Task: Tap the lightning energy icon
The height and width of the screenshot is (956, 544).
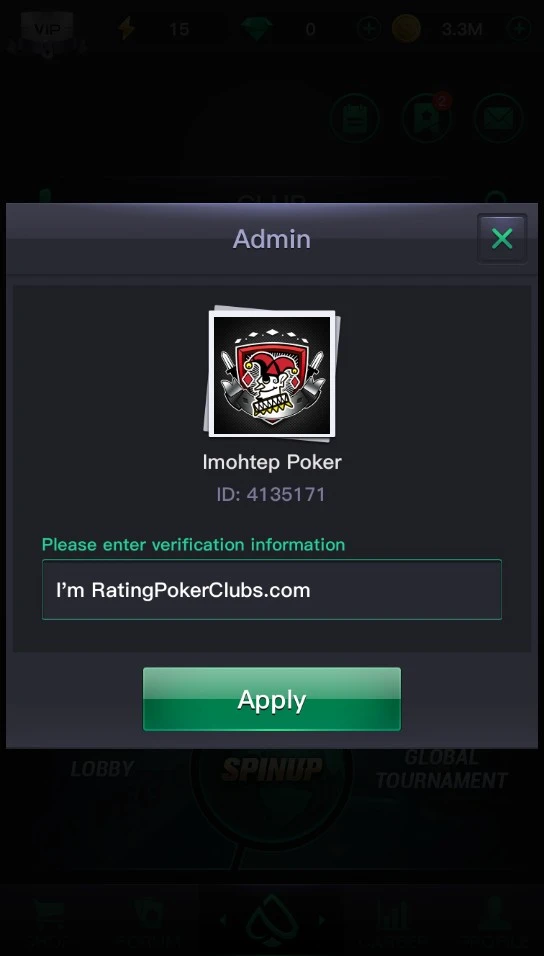Action: [x=126, y=29]
